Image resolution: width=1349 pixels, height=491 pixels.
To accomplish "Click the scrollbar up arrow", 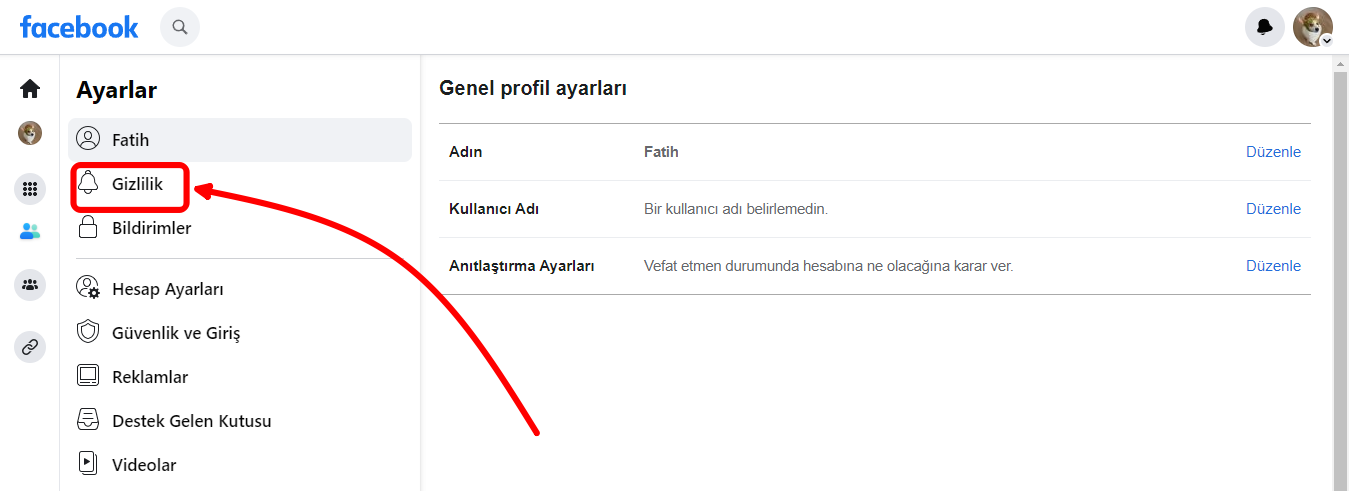I will (x=1341, y=62).
